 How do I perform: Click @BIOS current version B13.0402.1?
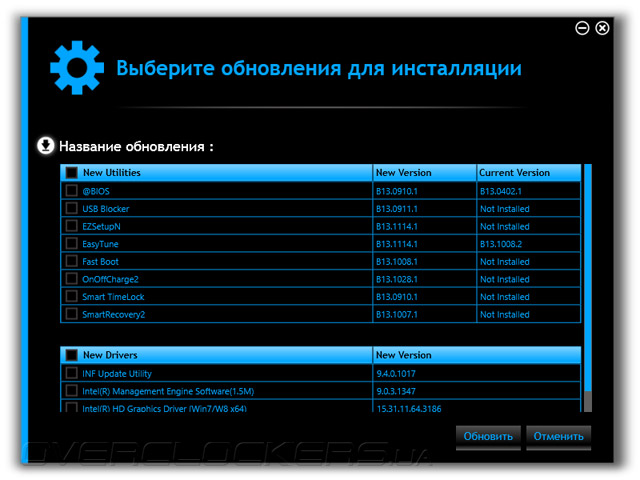[x=500, y=191]
